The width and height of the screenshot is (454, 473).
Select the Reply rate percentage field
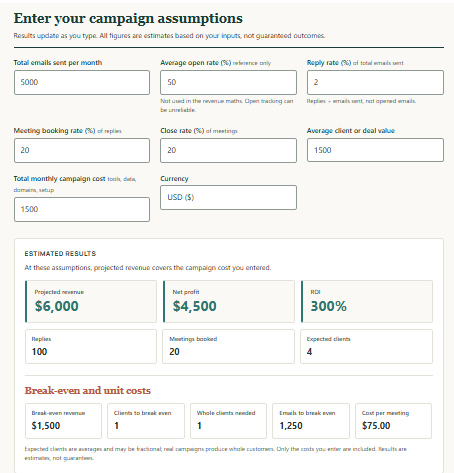pos(375,82)
